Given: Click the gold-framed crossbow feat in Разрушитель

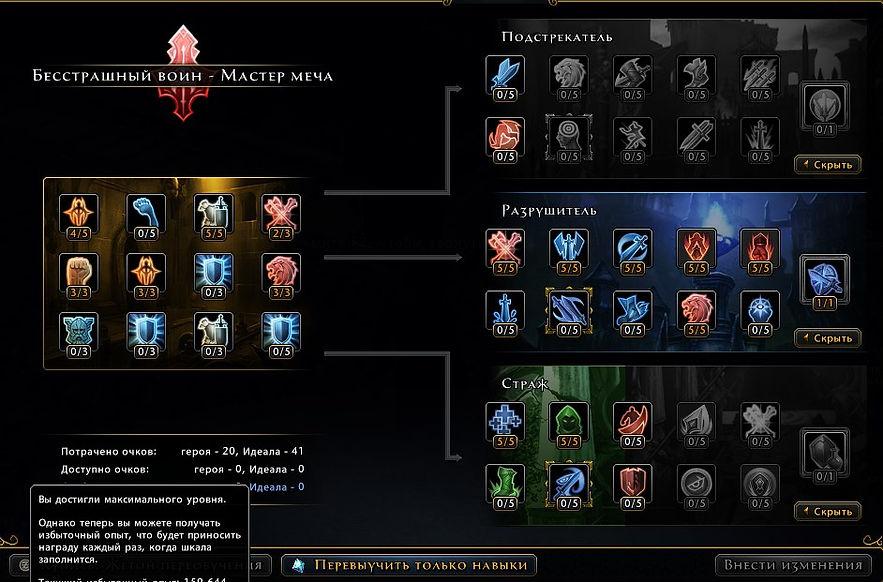Looking at the screenshot, I should 569,311.
